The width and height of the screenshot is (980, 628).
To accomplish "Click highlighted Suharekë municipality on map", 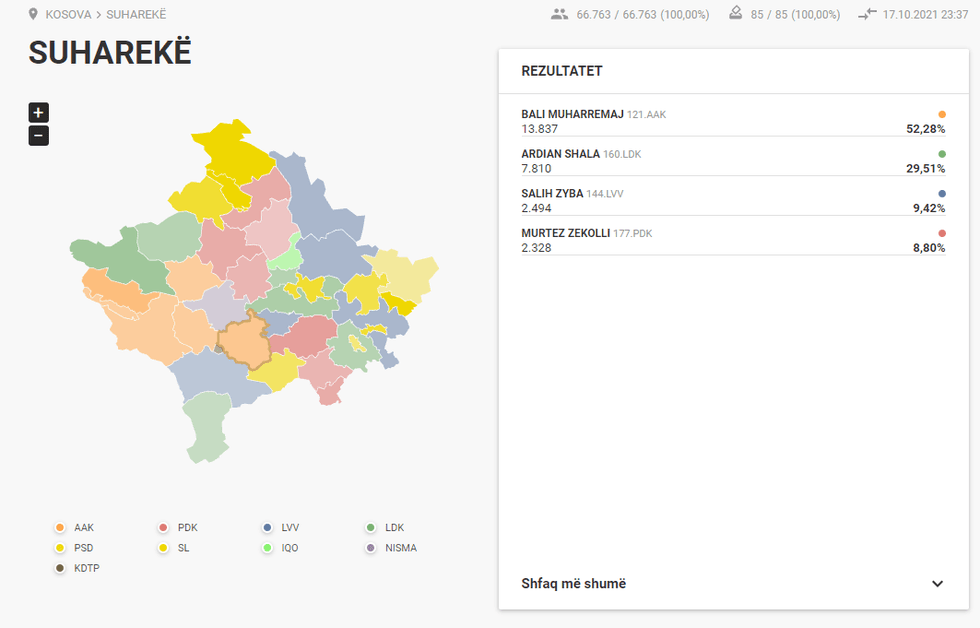I will coord(242,343).
